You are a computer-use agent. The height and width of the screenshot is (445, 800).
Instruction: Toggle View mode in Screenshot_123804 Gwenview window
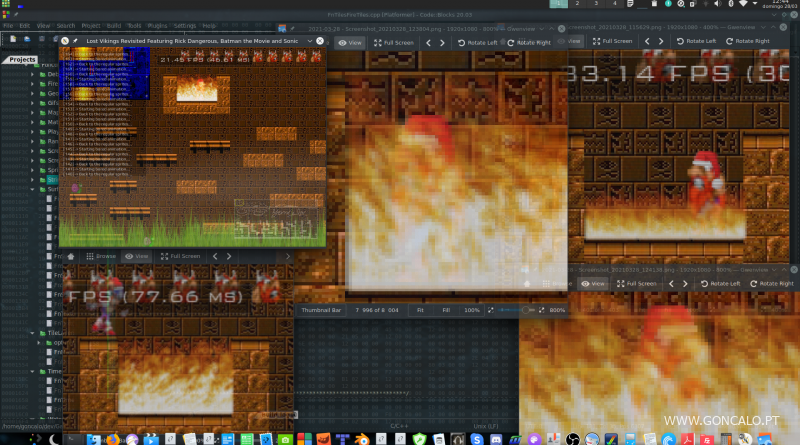tap(350, 43)
